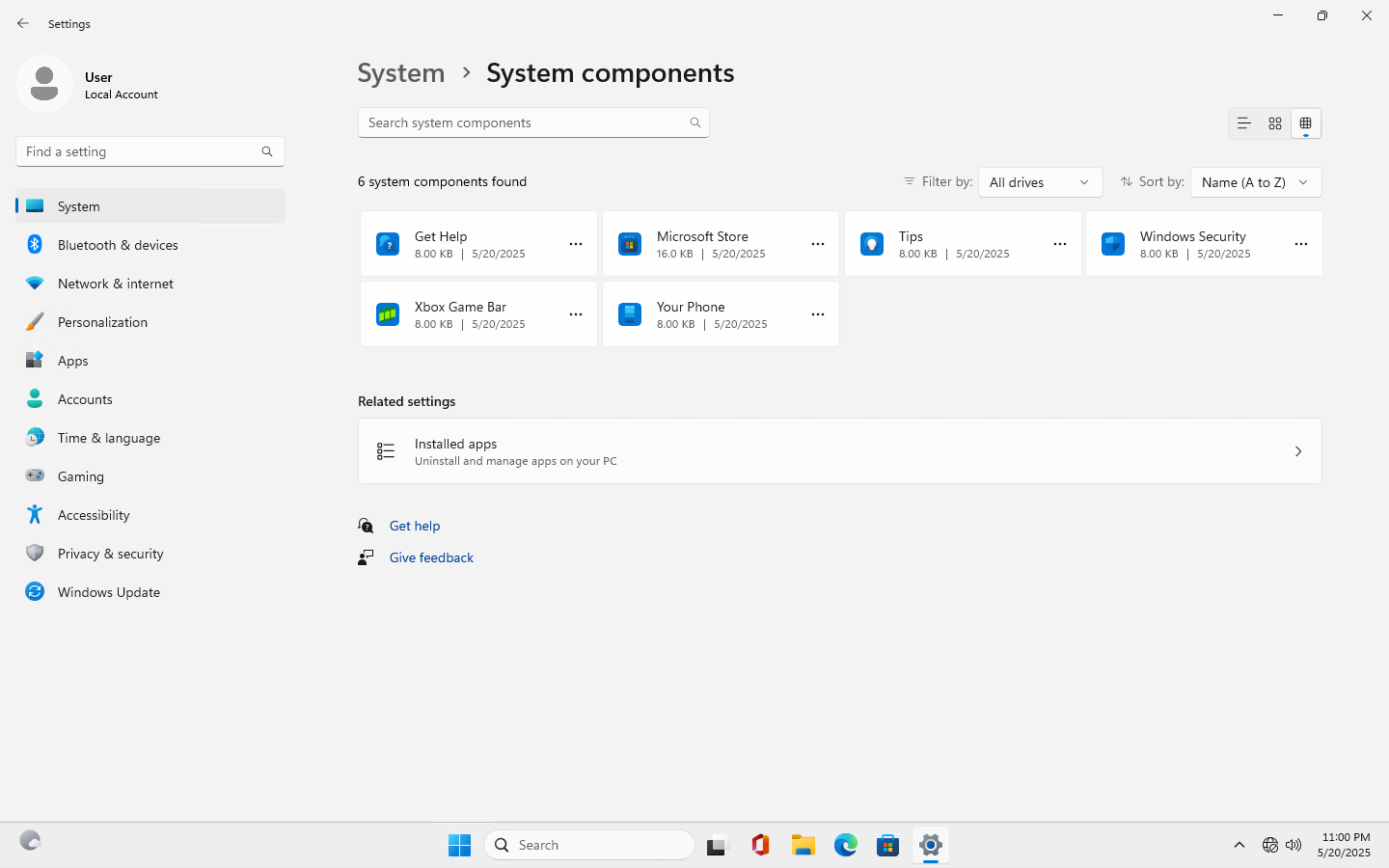The image size is (1389, 868).
Task: Switch to grid view layout
Action: coord(1275,123)
